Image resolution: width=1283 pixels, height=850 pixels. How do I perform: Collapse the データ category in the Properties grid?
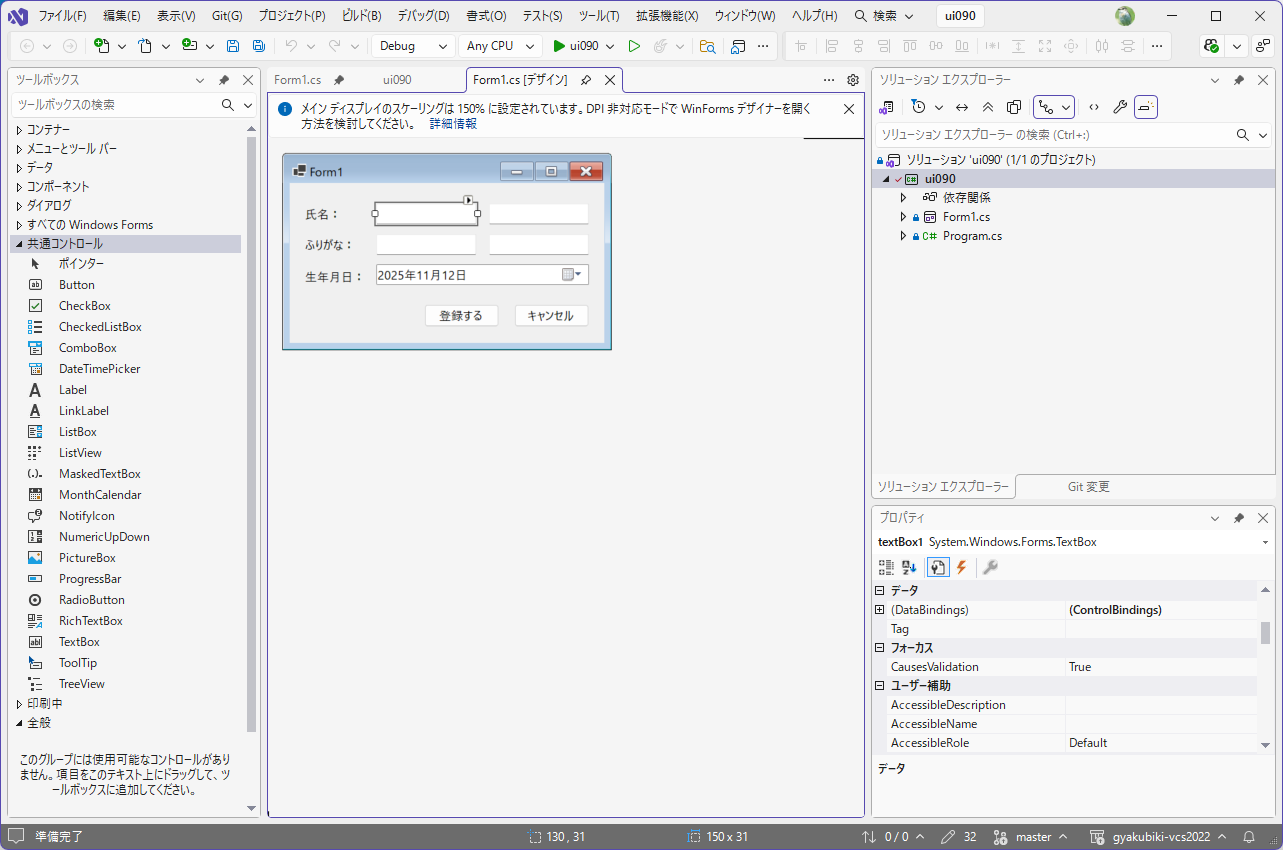[x=880, y=590]
